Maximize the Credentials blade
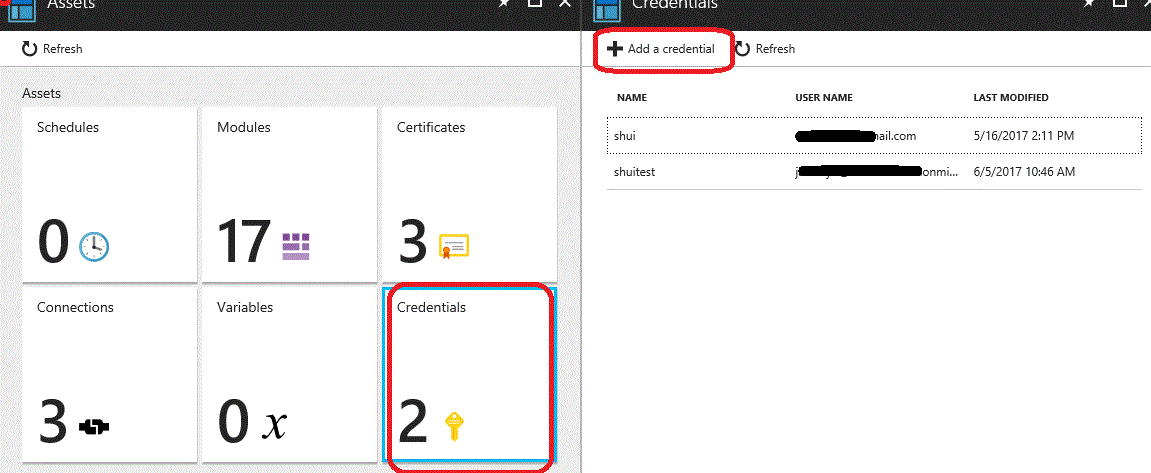Viewport: 1151px width, 473px height. [x=1119, y=4]
